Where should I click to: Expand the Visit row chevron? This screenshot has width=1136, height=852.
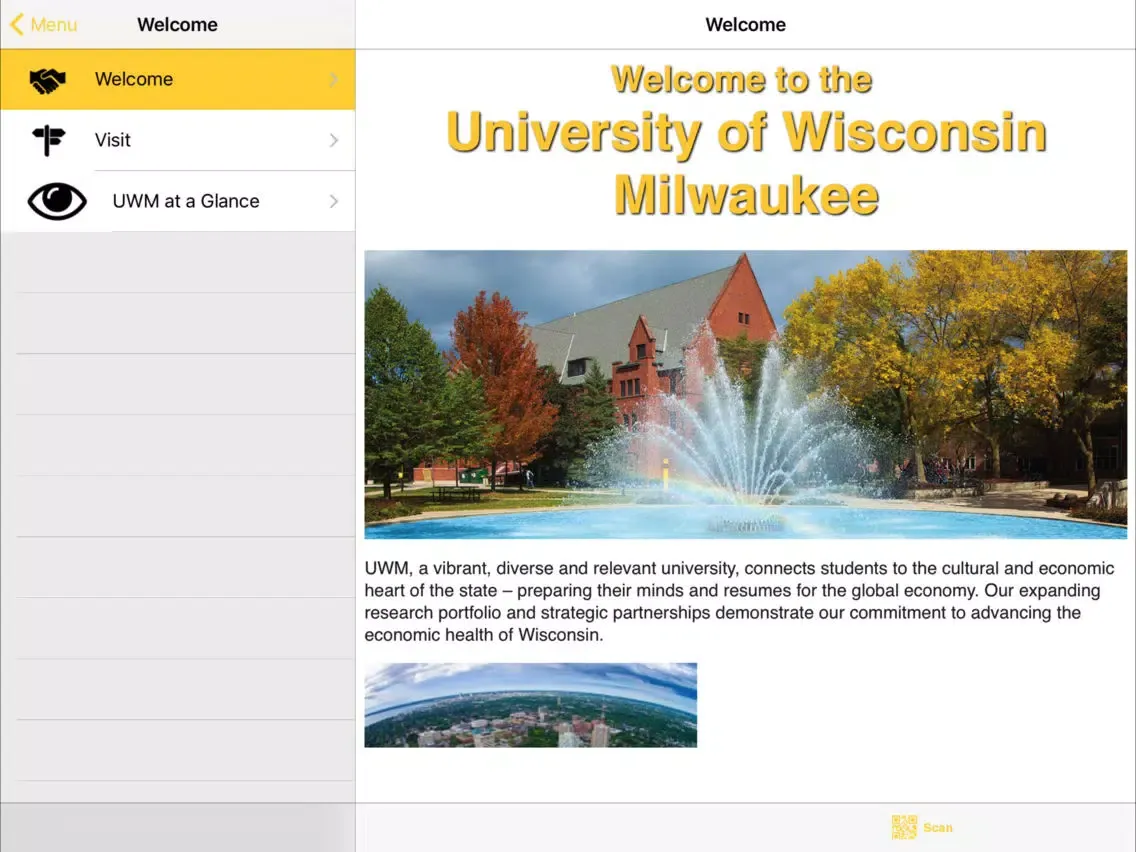click(334, 141)
